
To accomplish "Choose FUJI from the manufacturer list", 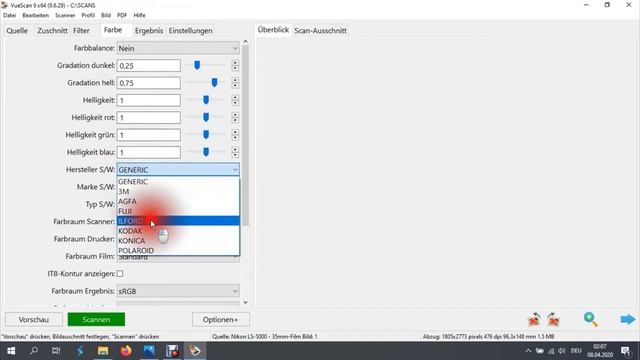I will [x=178, y=211].
